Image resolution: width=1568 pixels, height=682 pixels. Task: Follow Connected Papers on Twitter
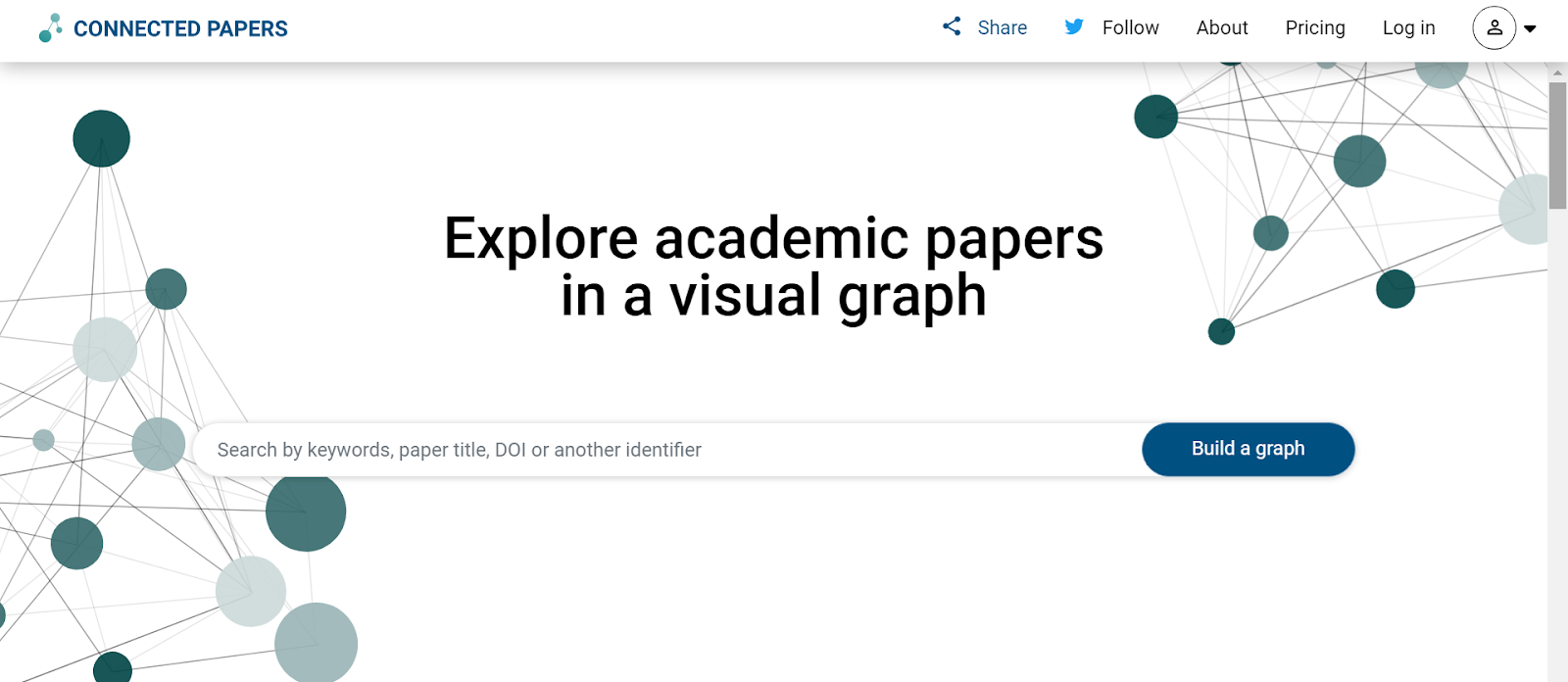1129,27
